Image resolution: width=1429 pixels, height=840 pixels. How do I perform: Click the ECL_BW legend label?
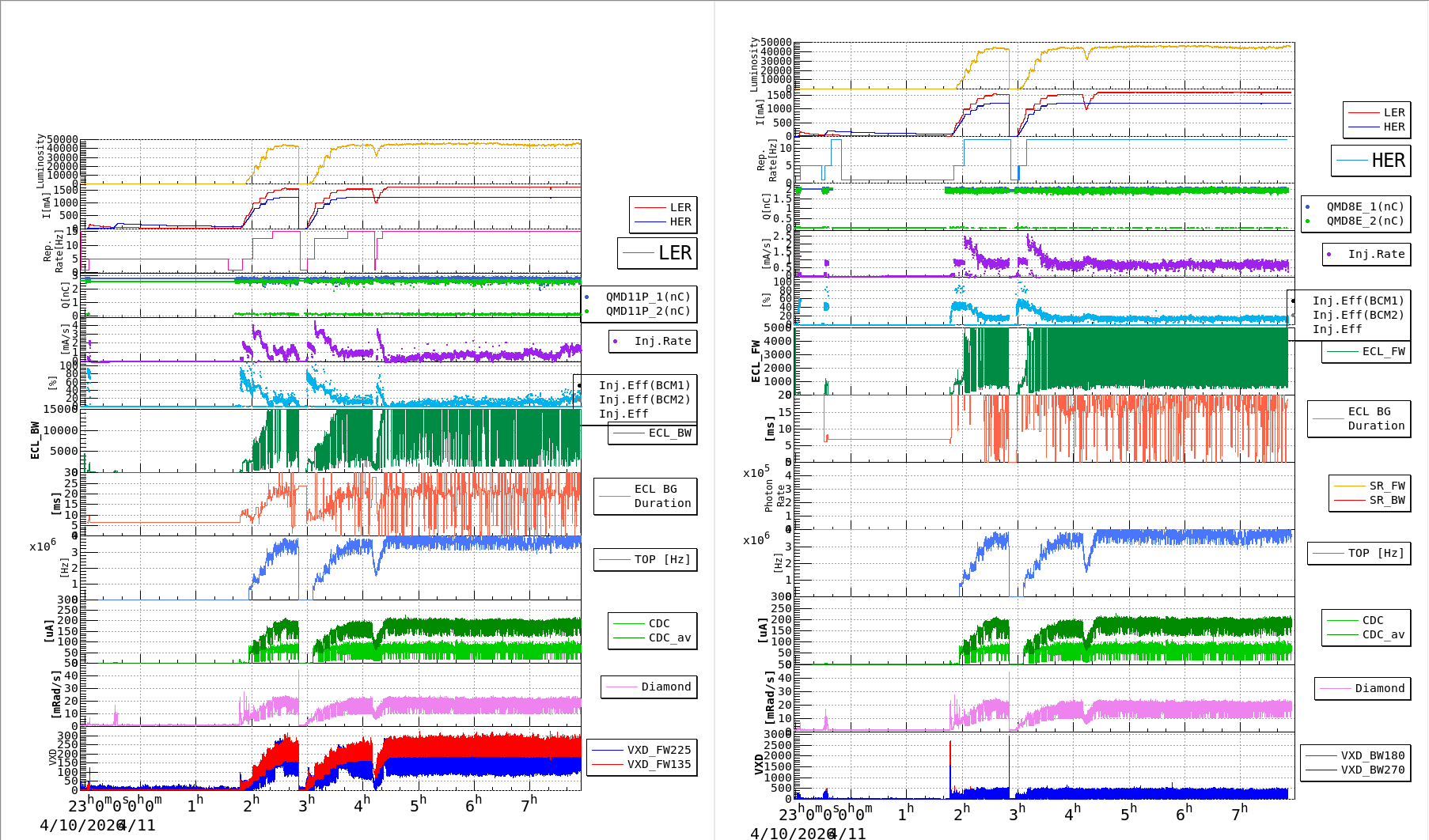click(669, 433)
